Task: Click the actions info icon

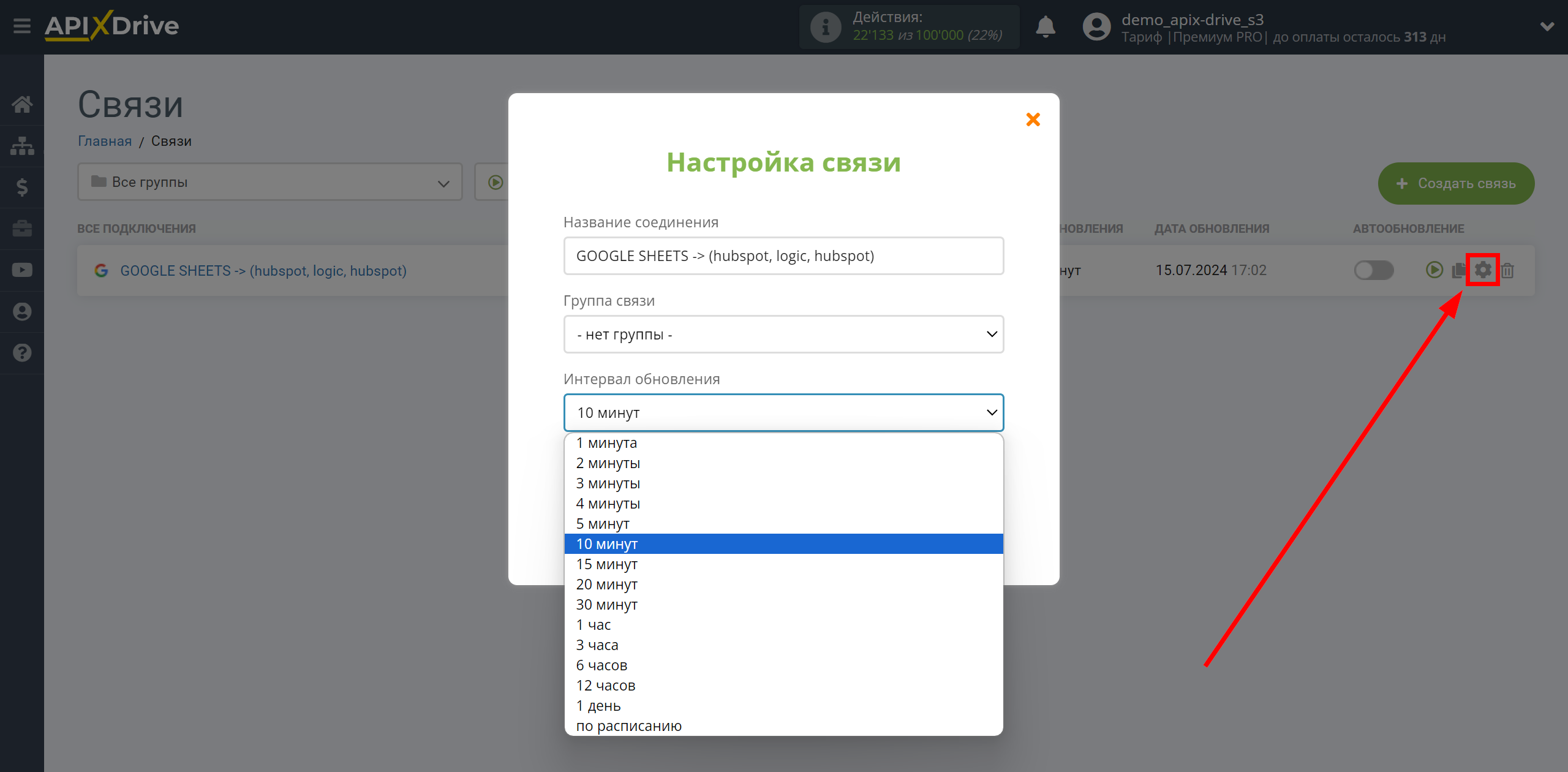Action: (x=825, y=27)
